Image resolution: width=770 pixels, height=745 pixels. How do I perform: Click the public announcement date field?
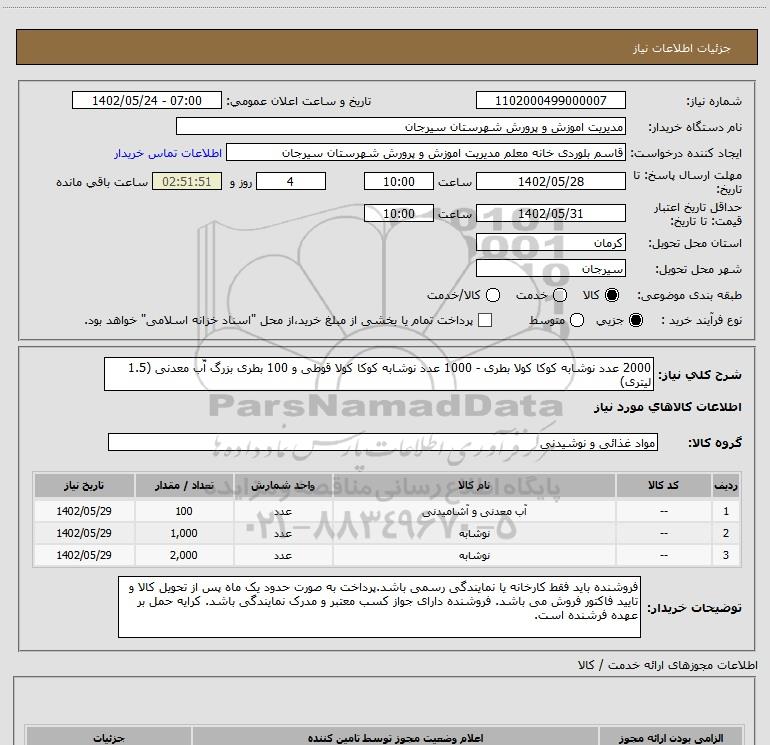click(147, 100)
